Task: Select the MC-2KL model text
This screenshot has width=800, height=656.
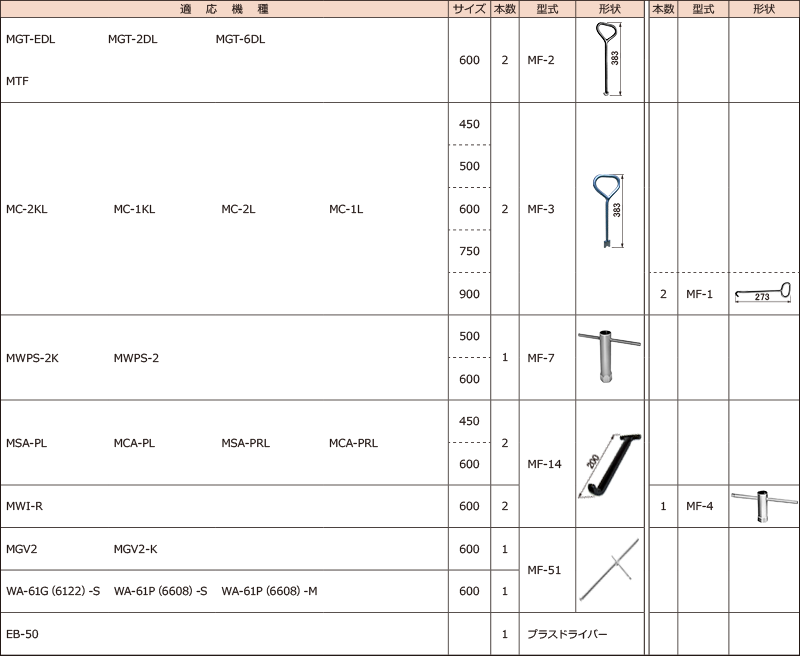Action: coord(27,209)
